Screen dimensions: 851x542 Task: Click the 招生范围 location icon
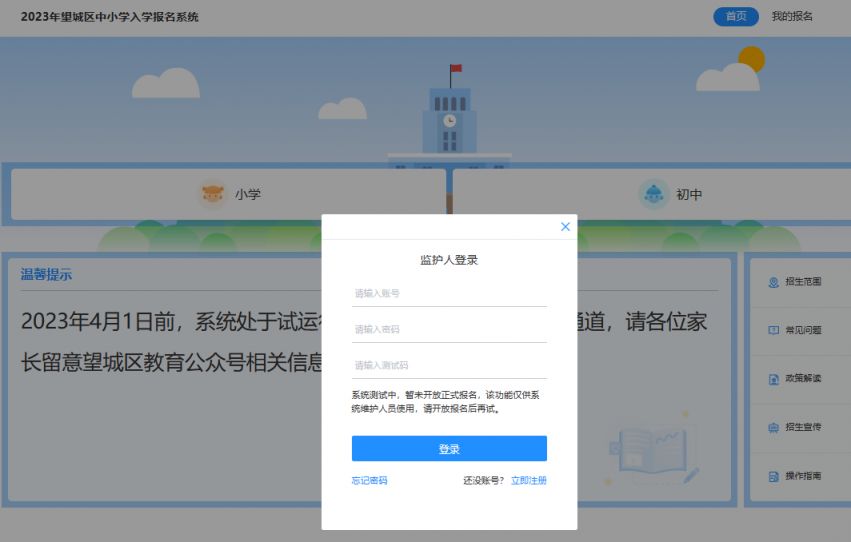(x=773, y=282)
